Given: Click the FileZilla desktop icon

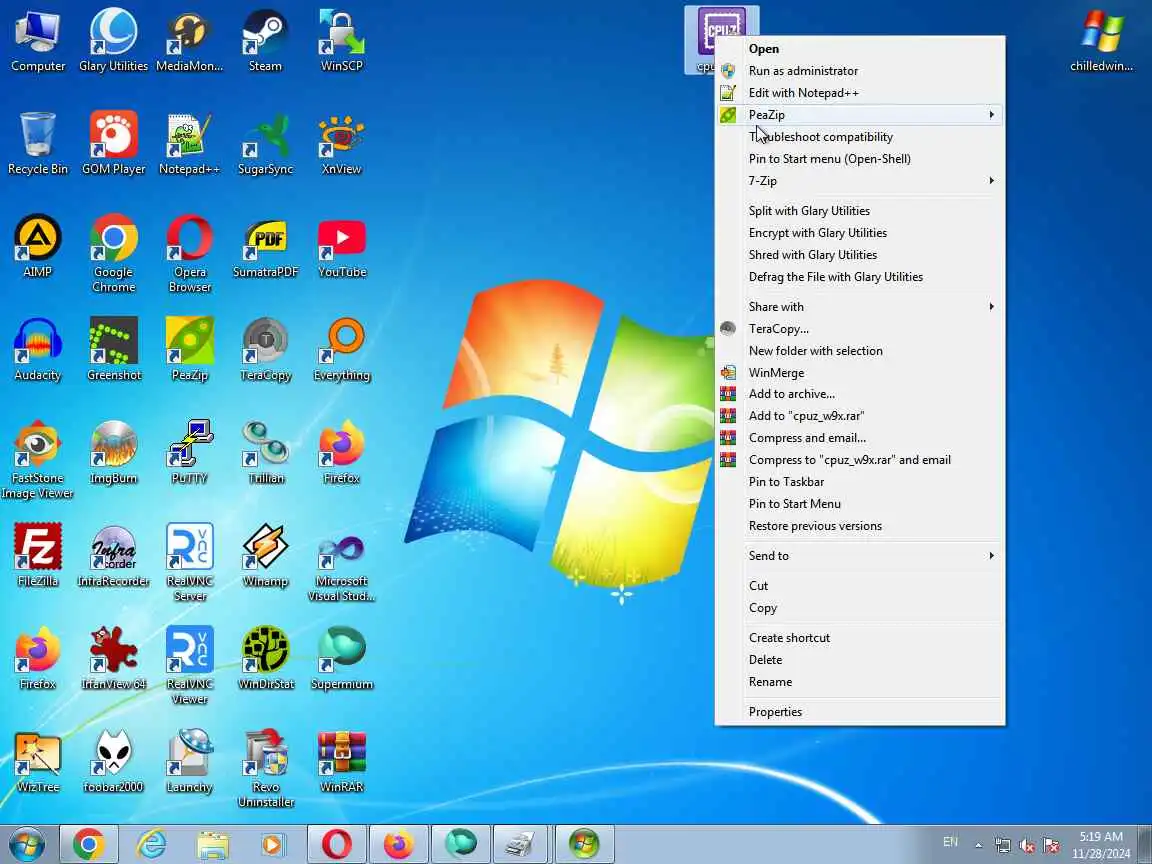Looking at the screenshot, I should (37, 555).
